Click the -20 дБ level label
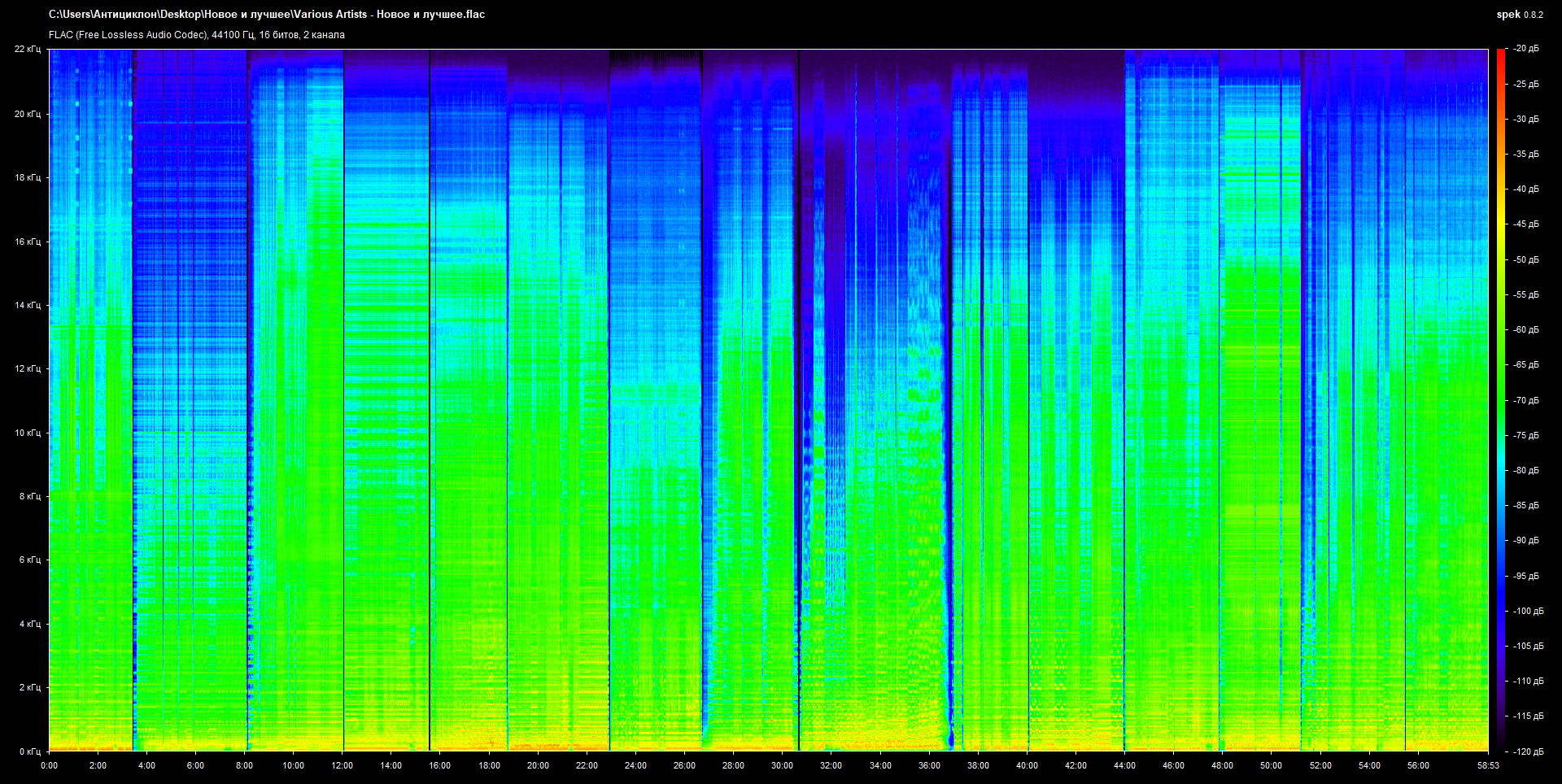The width and height of the screenshot is (1562, 784). [1526, 49]
